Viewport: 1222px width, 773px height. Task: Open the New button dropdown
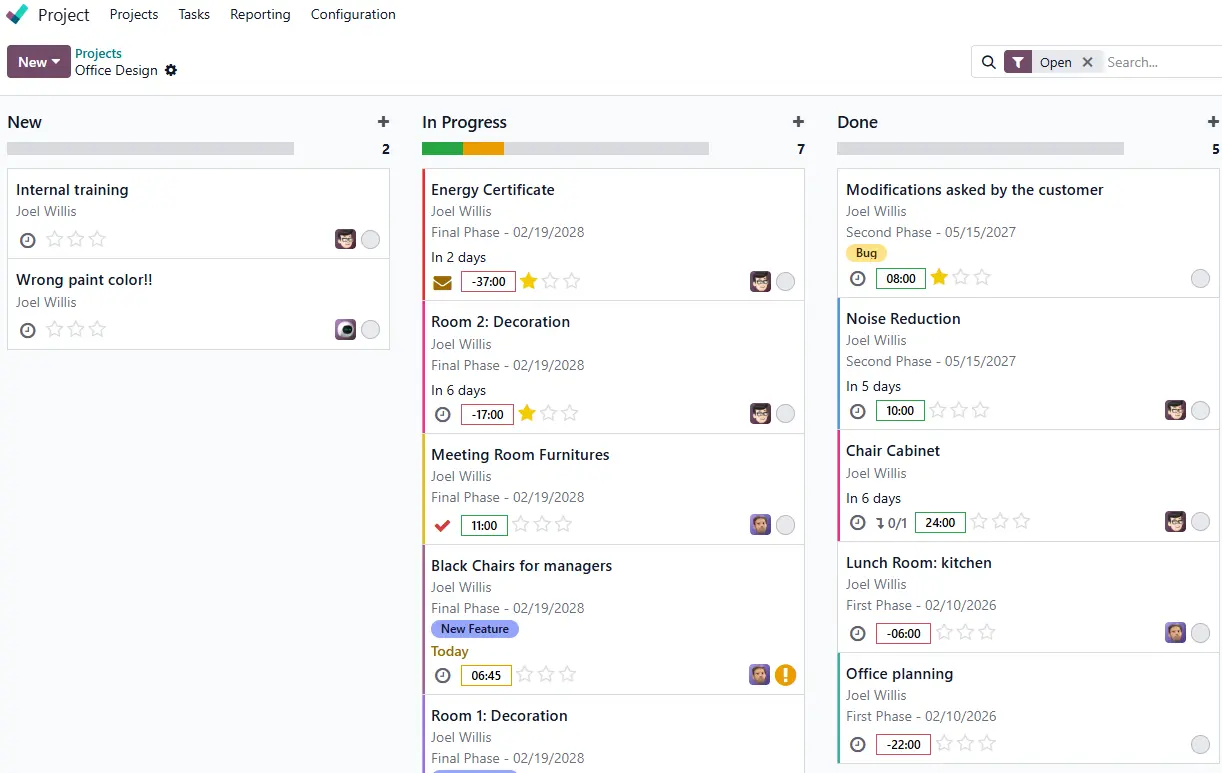39,62
